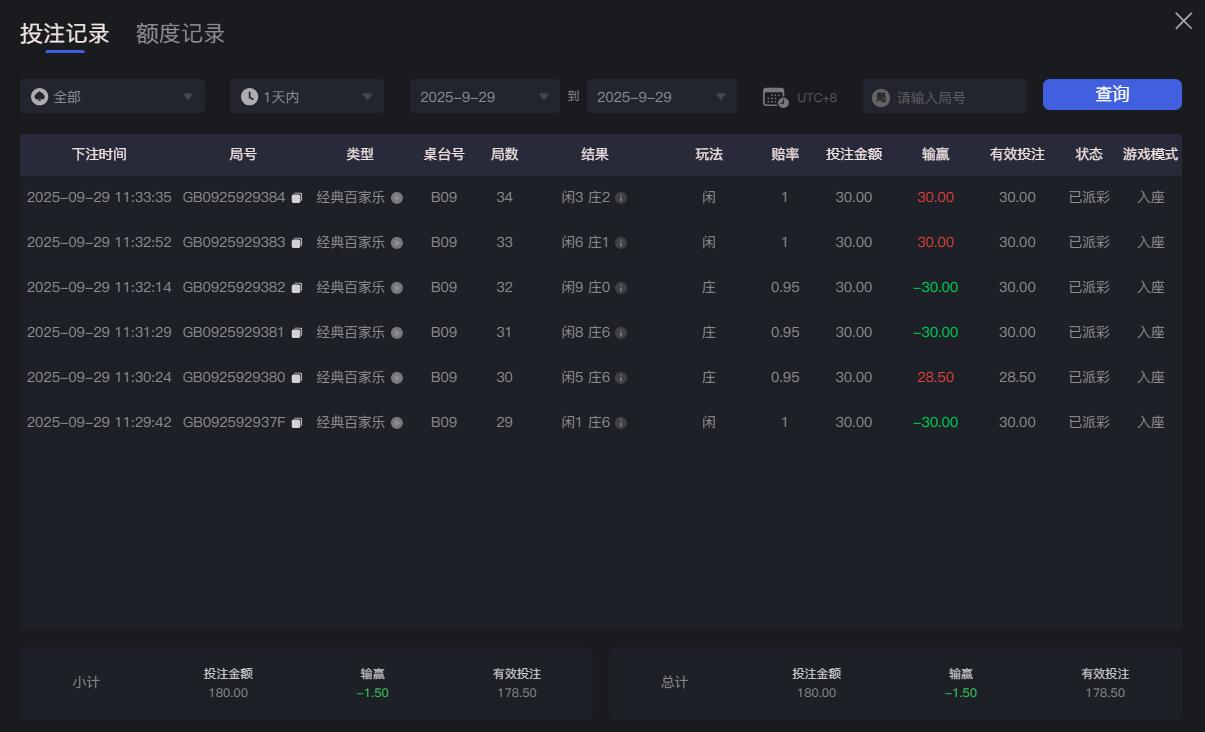Copy the game ID GB092592937F
Image resolution: width=1205 pixels, height=732 pixels.
coord(296,422)
